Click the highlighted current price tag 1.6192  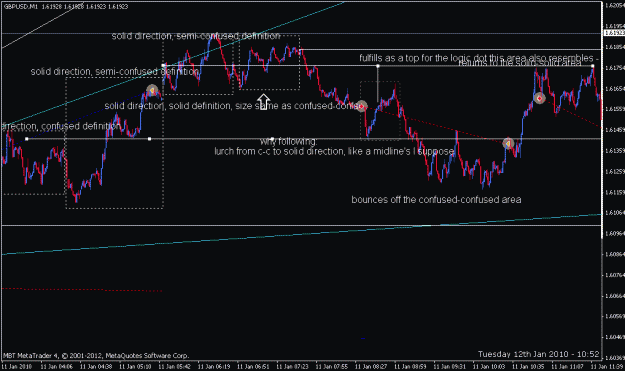click(x=614, y=33)
